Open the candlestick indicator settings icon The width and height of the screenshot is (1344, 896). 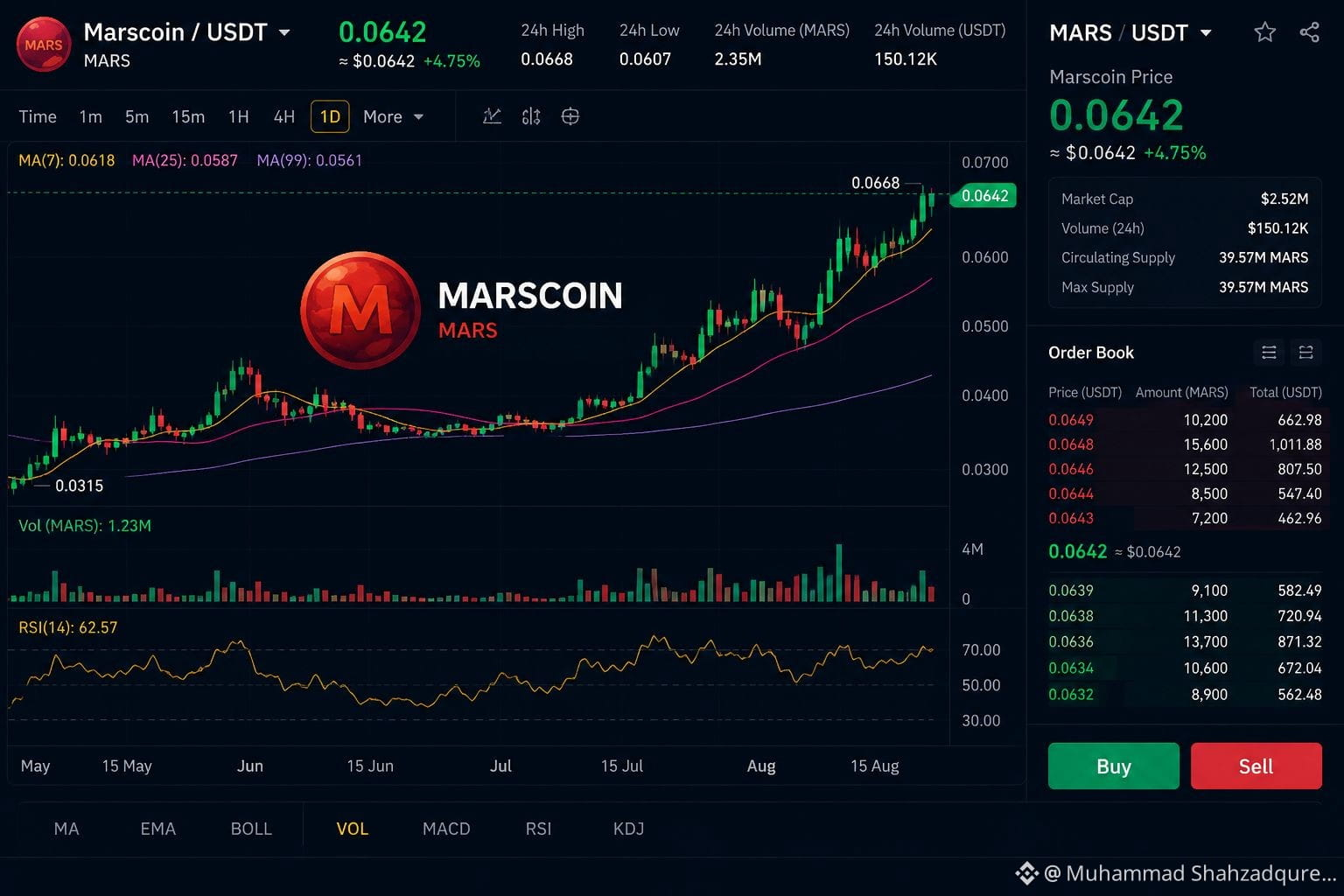[x=531, y=116]
